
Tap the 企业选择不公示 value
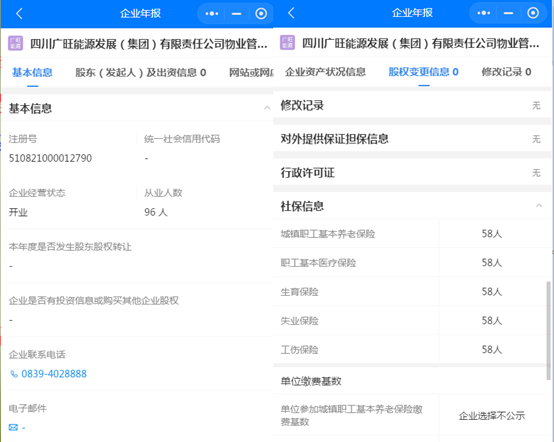[x=492, y=416]
